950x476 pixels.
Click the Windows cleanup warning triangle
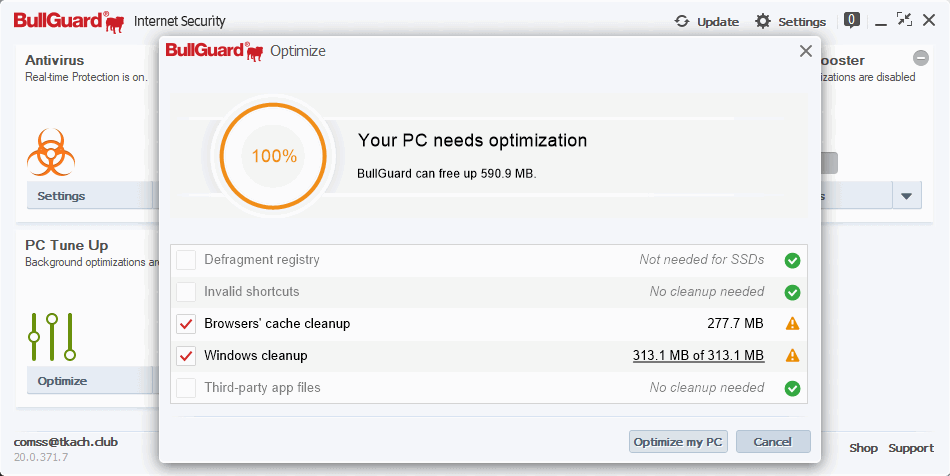[x=793, y=356]
